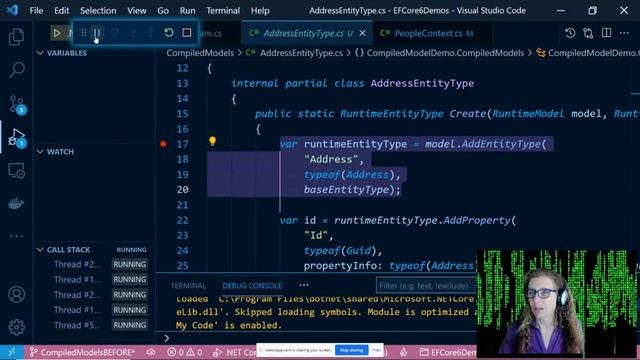Restart the debugging session

pos(169,33)
